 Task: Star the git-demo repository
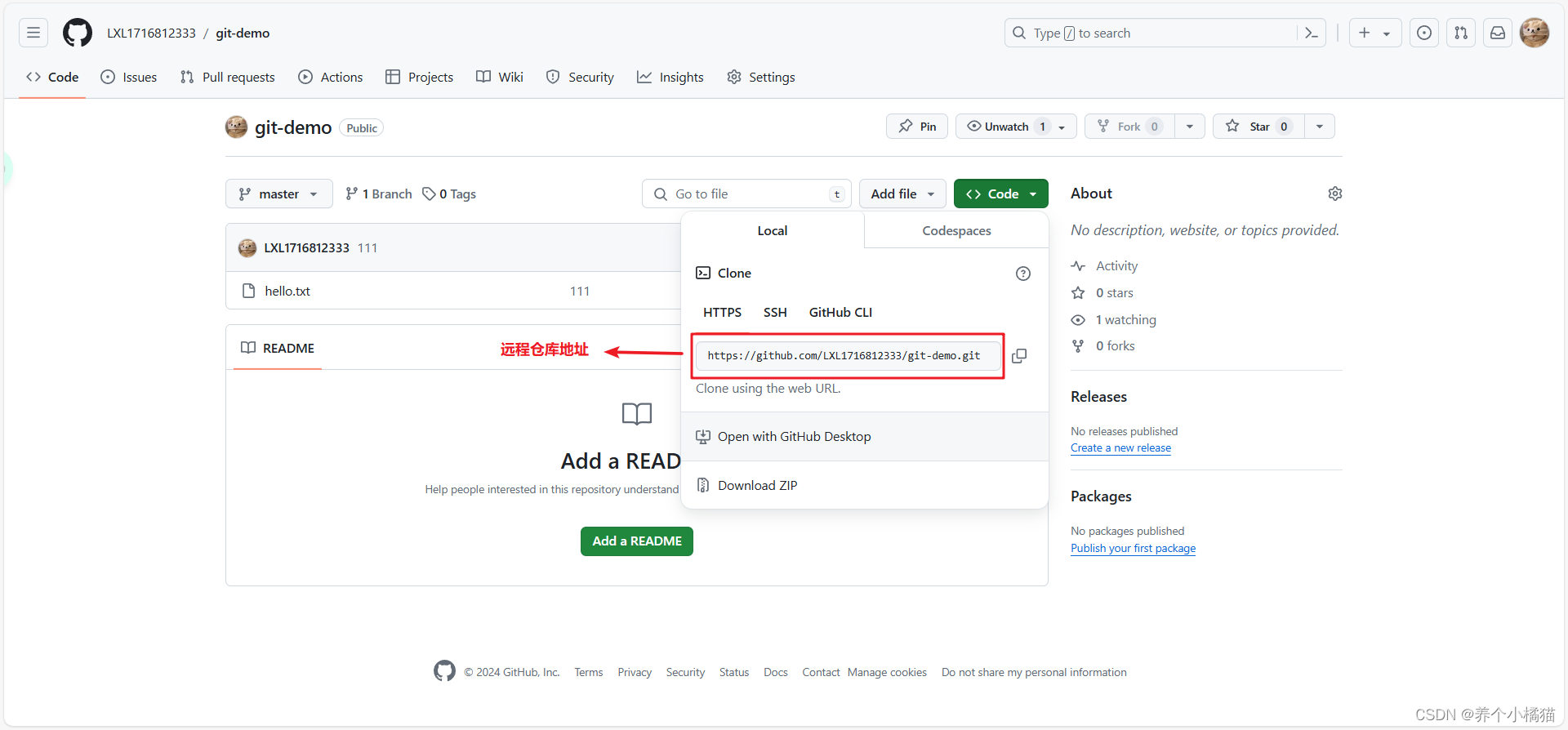1258,127
